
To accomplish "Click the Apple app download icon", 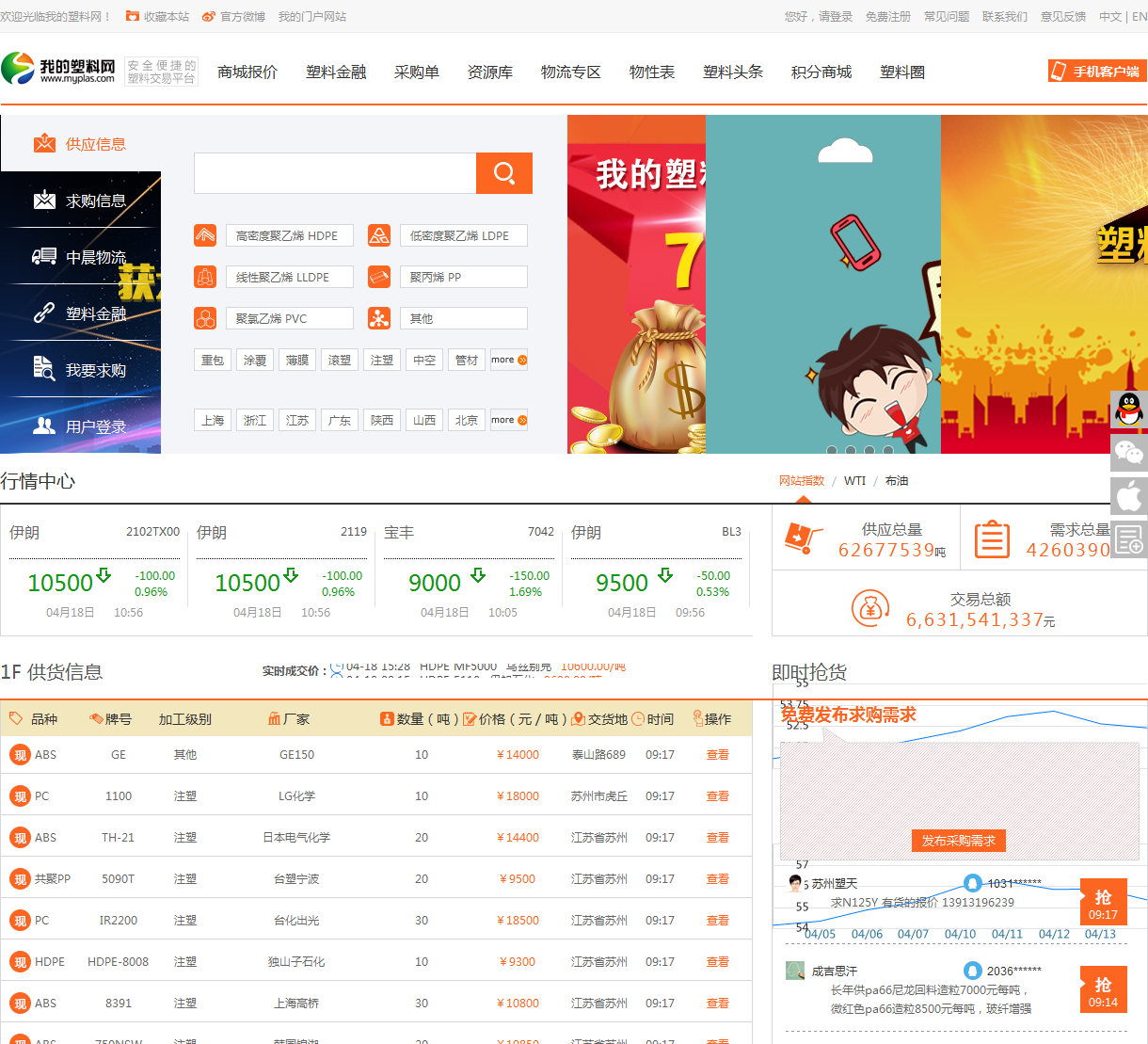I will (1129, 496).
